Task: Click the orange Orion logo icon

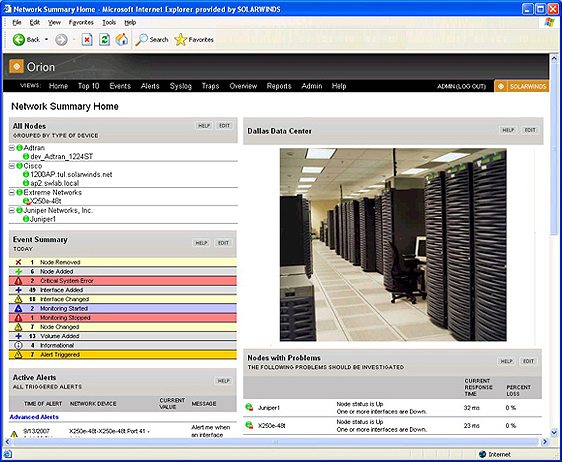Action: [16, 67]
